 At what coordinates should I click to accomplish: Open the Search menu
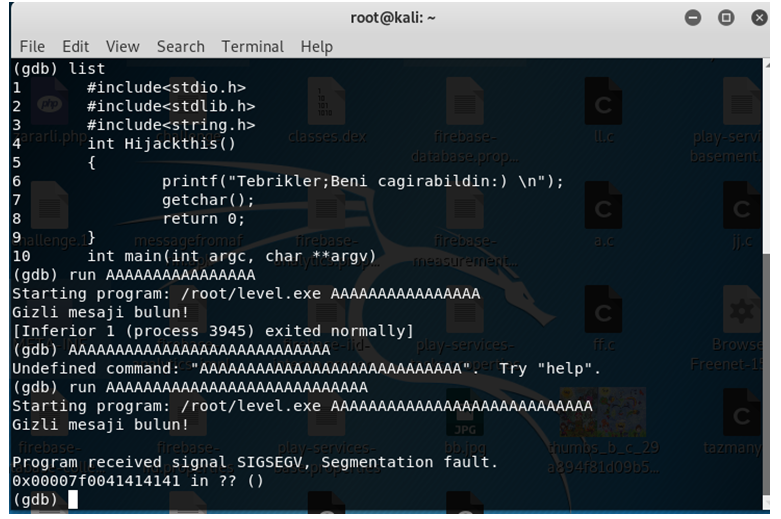click(x=180, y=46)
